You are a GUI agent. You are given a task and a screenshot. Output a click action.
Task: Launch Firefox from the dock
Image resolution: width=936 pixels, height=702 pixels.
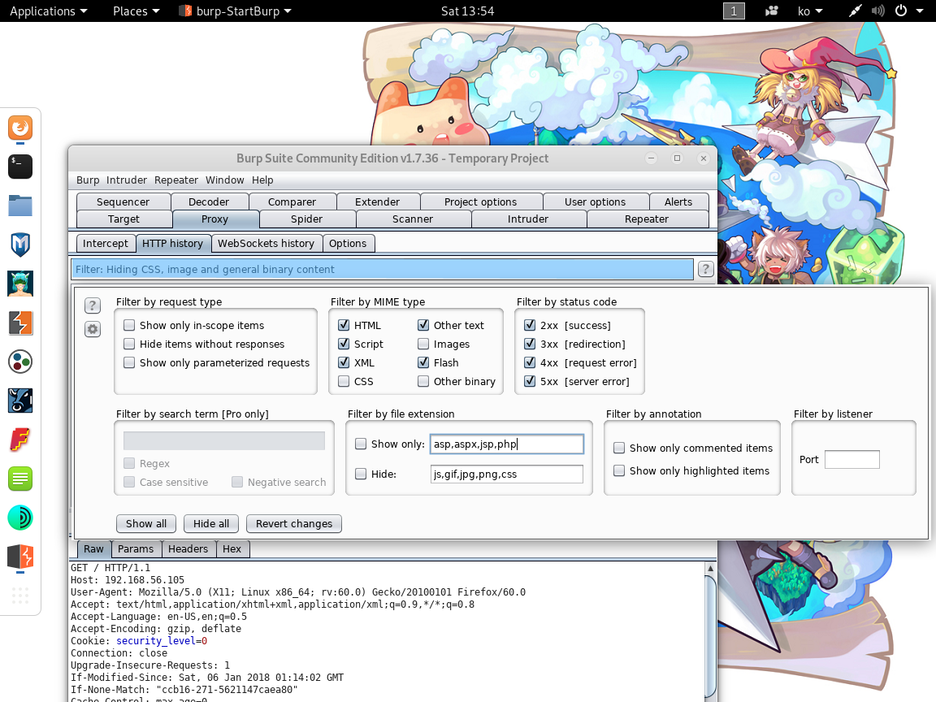(x=20, y=128)
